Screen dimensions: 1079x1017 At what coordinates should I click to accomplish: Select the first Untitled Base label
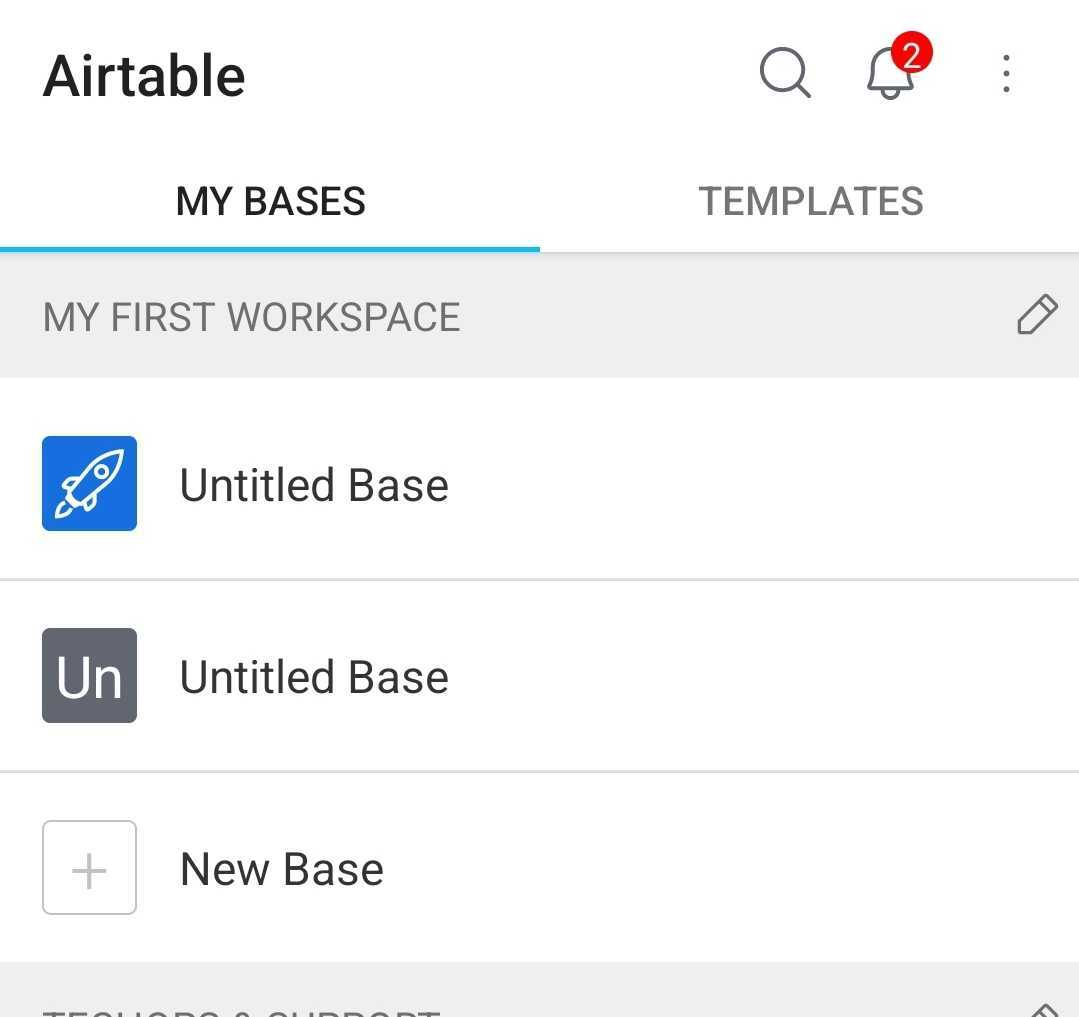click(x=314, y=485)
